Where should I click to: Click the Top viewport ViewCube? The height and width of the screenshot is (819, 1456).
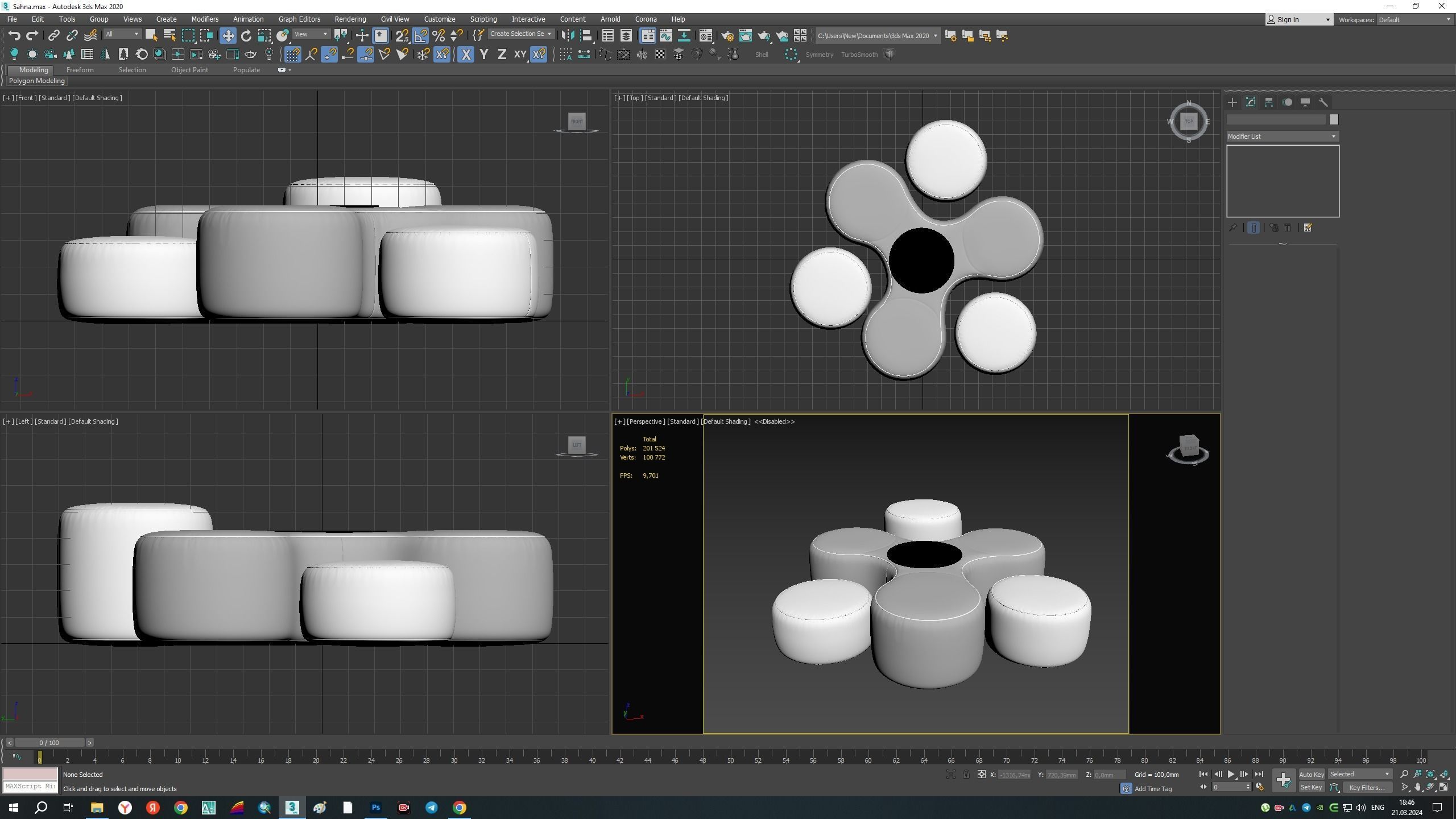[x=1189, y=121]
